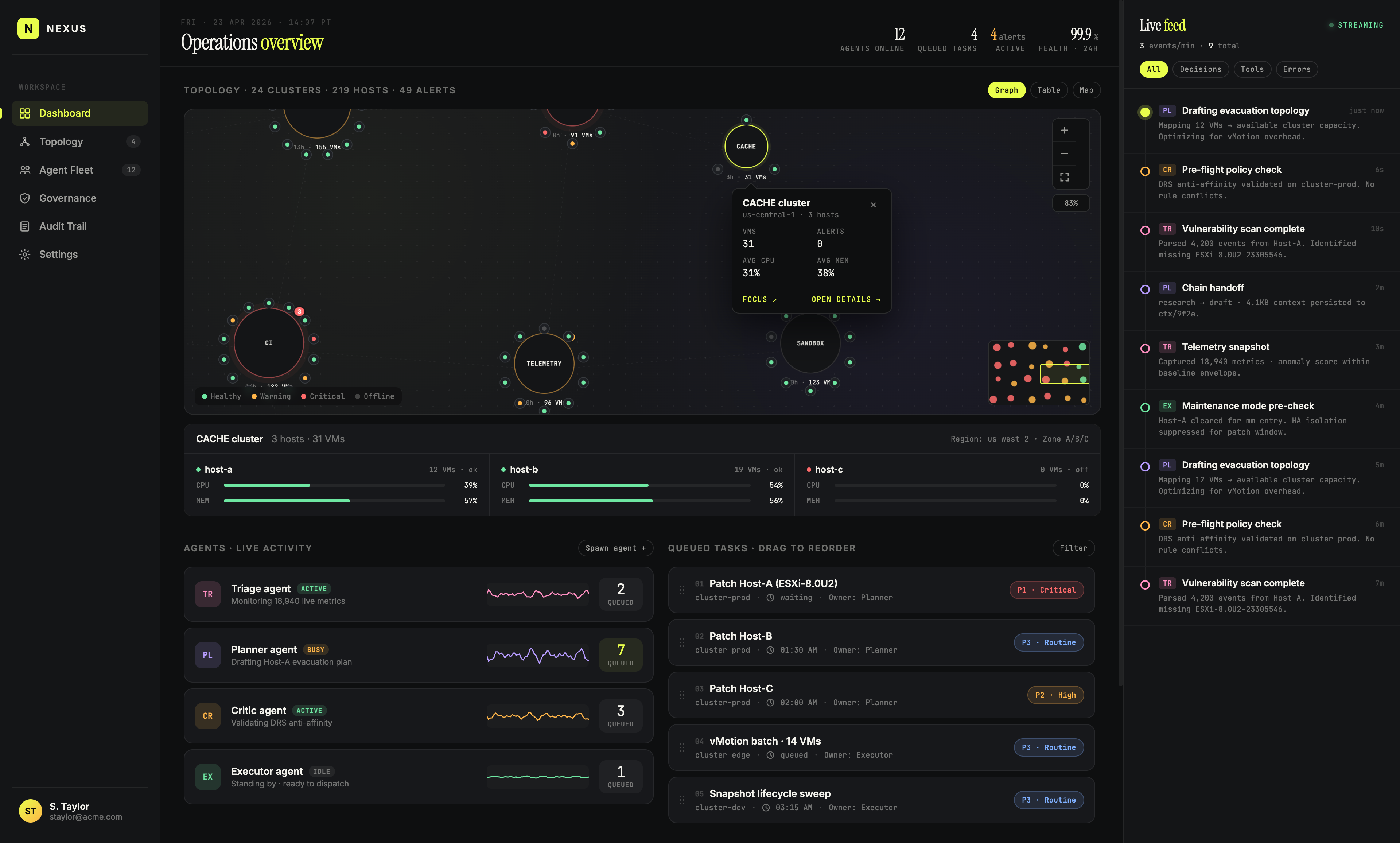This screenshot has height=843, width=1400.
Task: Click the TR Triage agent avatar
Action: click(x=208, y=594)
